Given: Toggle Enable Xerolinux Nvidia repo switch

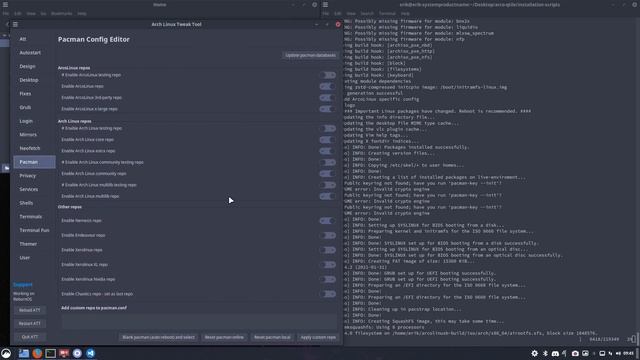Looking at the screenshot, I should coord(327,280).
